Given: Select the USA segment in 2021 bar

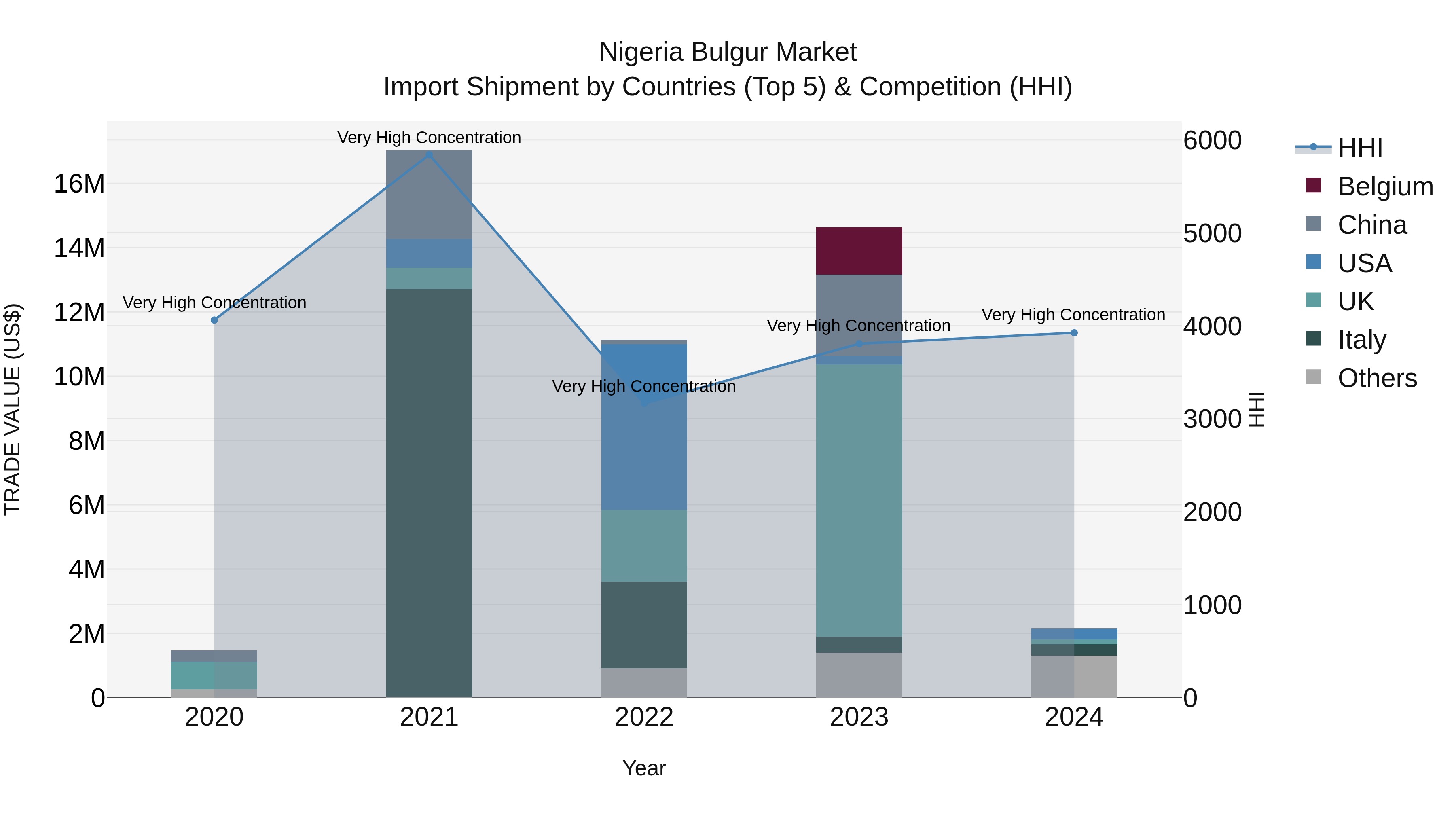Looking at the screenshot, I should pyautogui.click(x=429, y=254).
